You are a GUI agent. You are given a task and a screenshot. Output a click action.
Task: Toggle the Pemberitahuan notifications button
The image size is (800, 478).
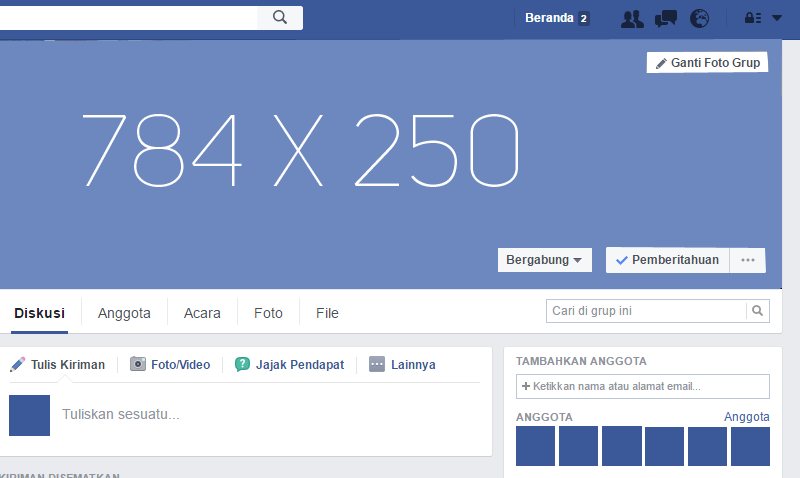pos(667,260)
